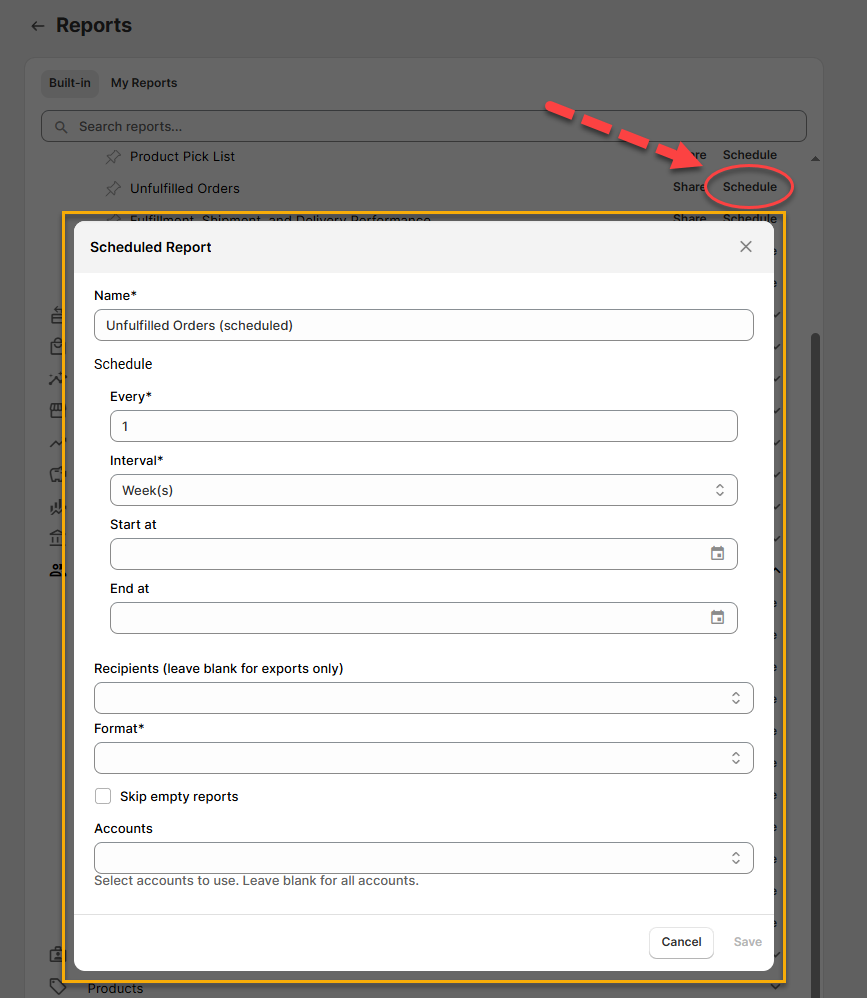Click the back arrow beside Reports
The height and width of the screenshot is (998, 867).
pyautogui.click(x=38, y=26)
